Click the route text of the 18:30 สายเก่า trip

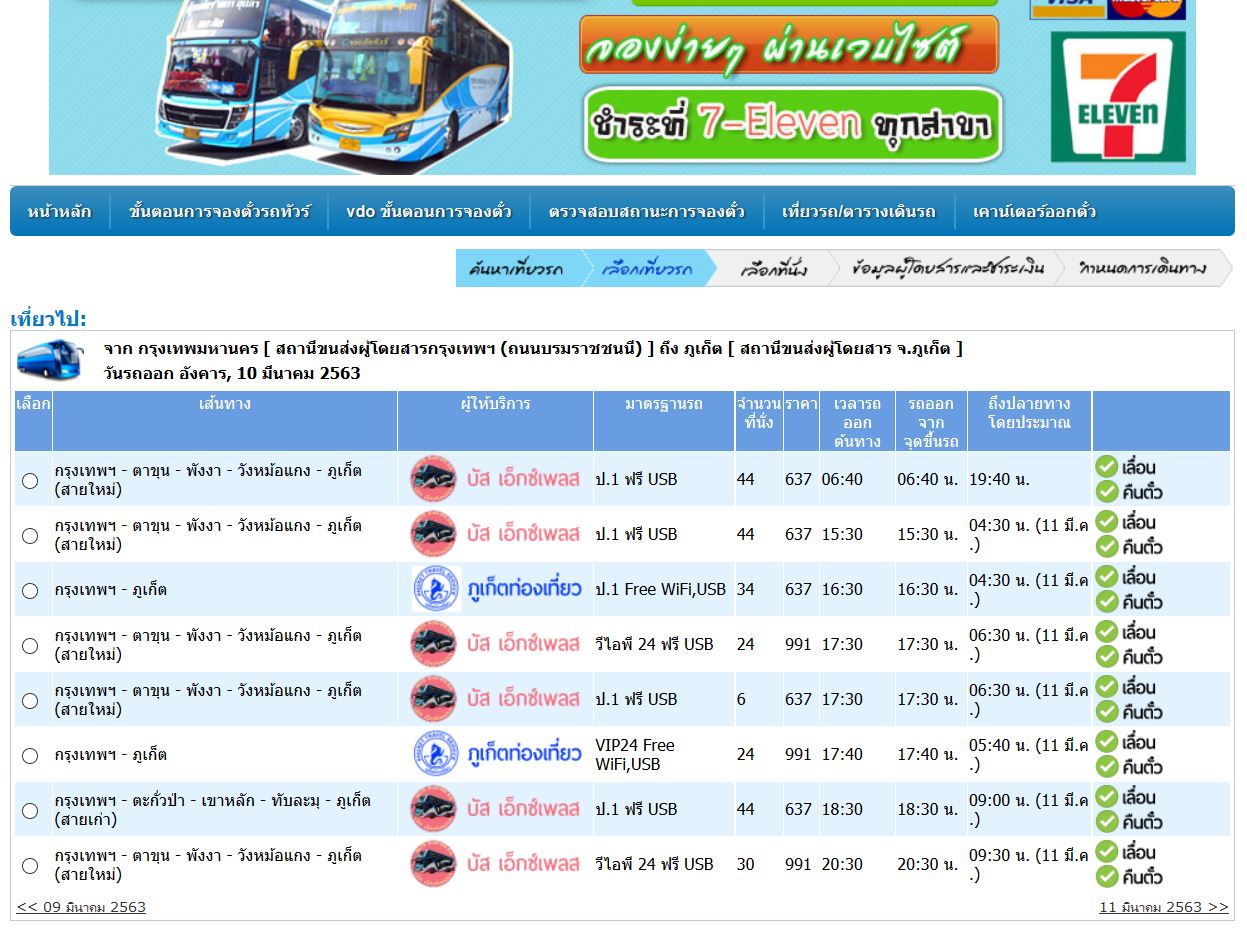coord(212,810)
